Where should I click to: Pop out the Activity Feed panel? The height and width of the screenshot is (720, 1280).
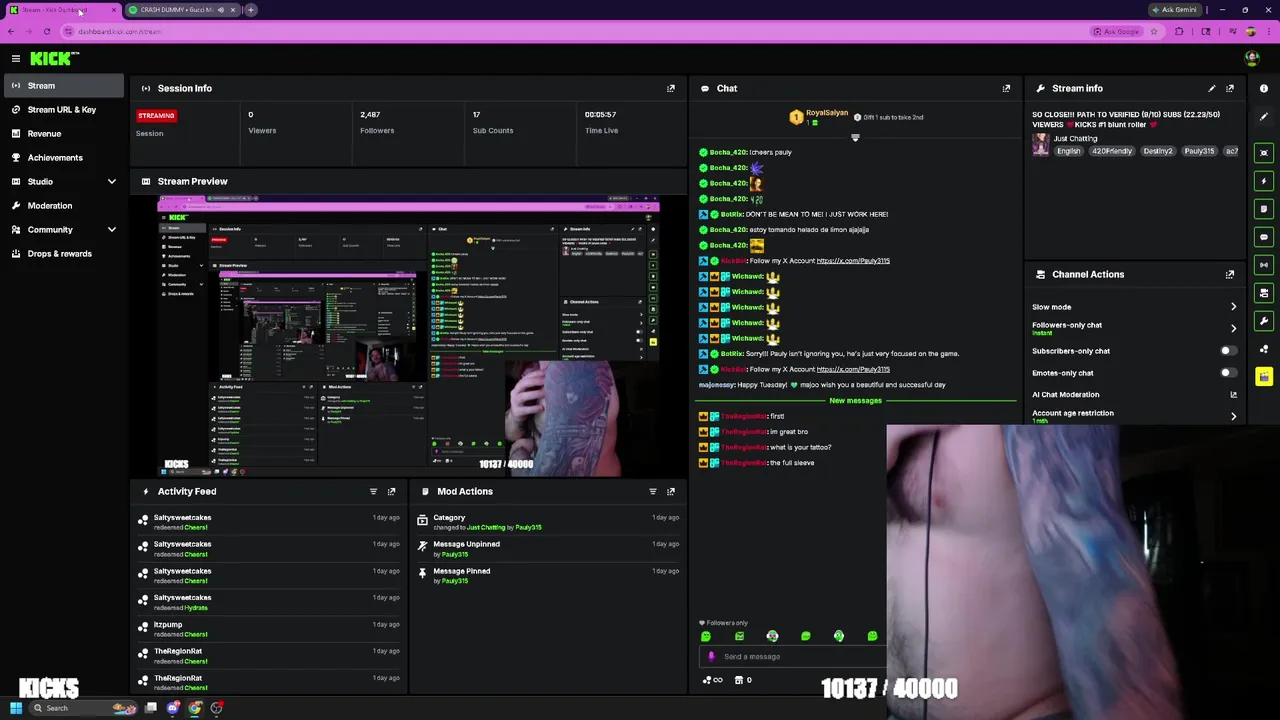coord(391,491)
